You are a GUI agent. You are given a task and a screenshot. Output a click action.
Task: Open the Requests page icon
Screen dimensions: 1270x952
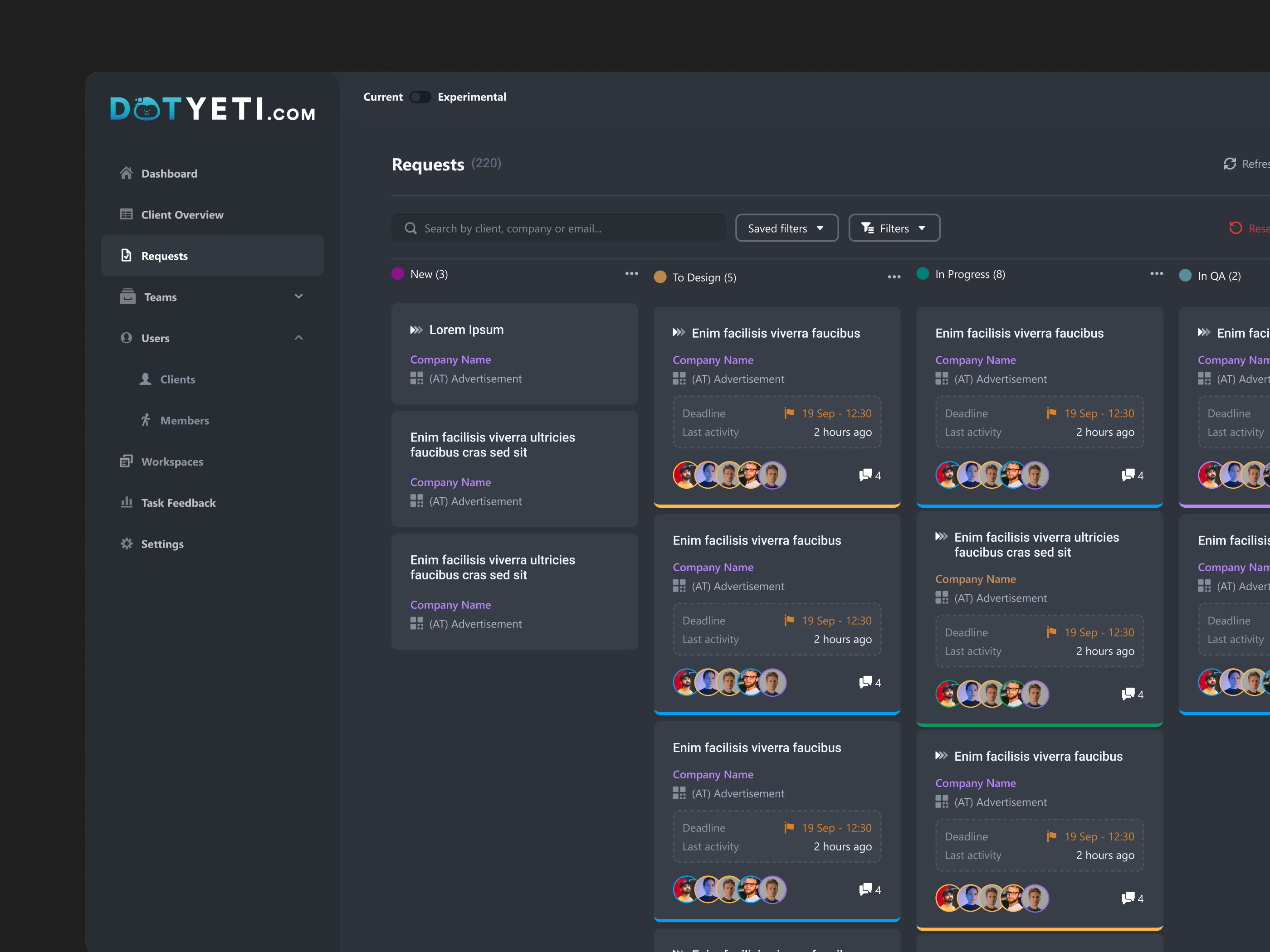(127, 255)
